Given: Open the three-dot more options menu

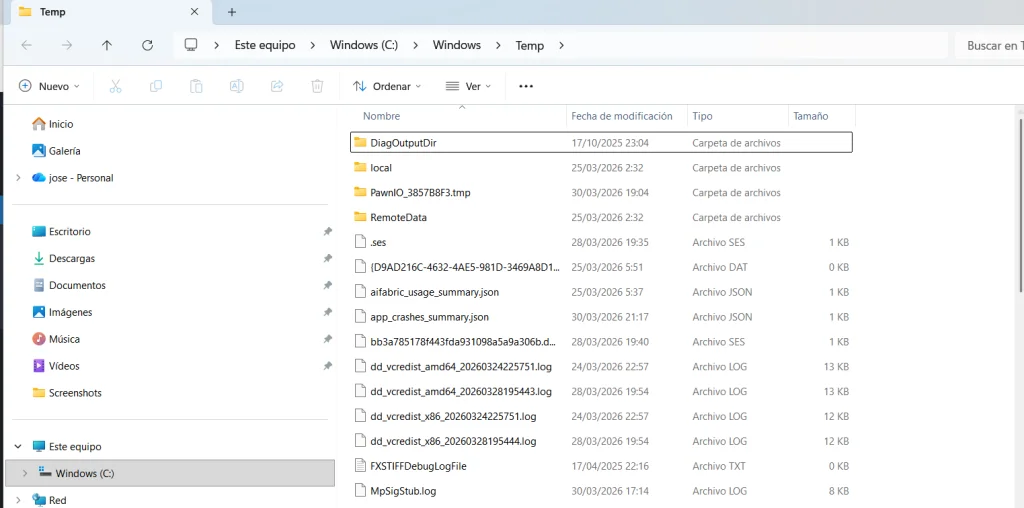Looking at the screenshot, I should point(526,86).
